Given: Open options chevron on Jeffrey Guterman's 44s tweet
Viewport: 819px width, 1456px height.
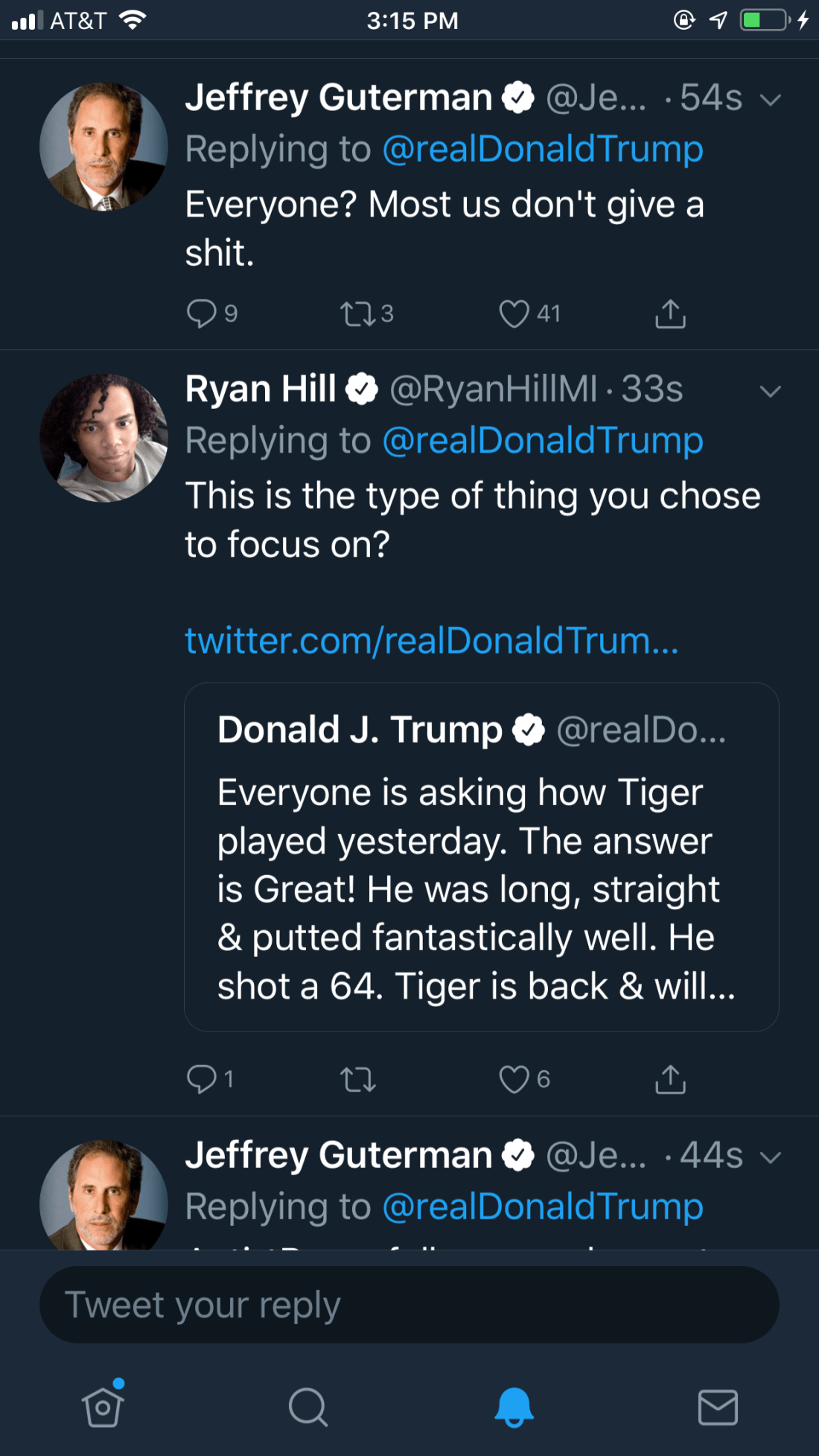Looking at the screenshot, I should click(x=771, y=1157).
